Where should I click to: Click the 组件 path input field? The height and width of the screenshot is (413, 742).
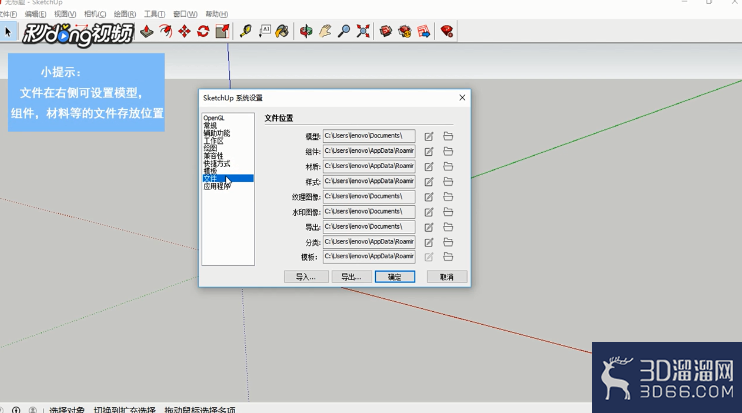369,151
